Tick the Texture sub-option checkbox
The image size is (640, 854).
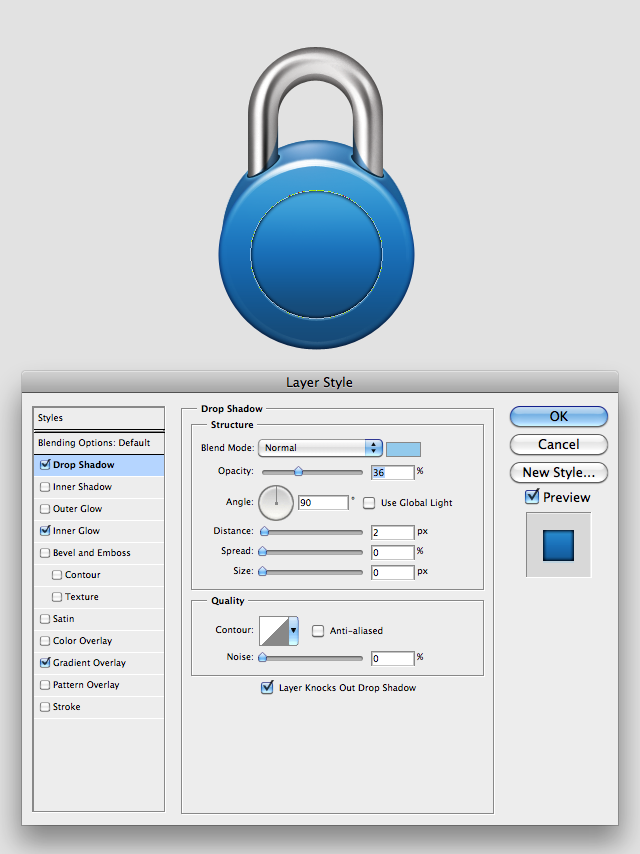pos(57,597)
